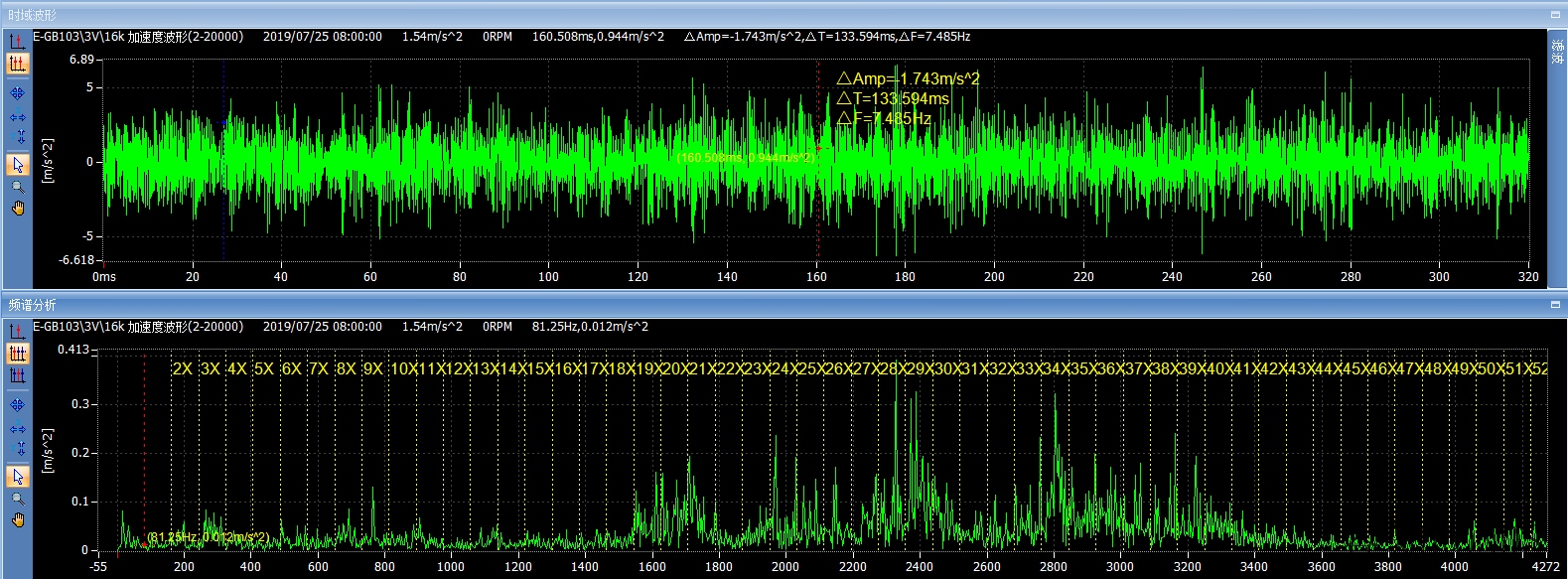Click the four-way auto-scale icon in waveform panel
Image resolution: width=1568 pixels, height=579 pixels.
pos(17,93)
